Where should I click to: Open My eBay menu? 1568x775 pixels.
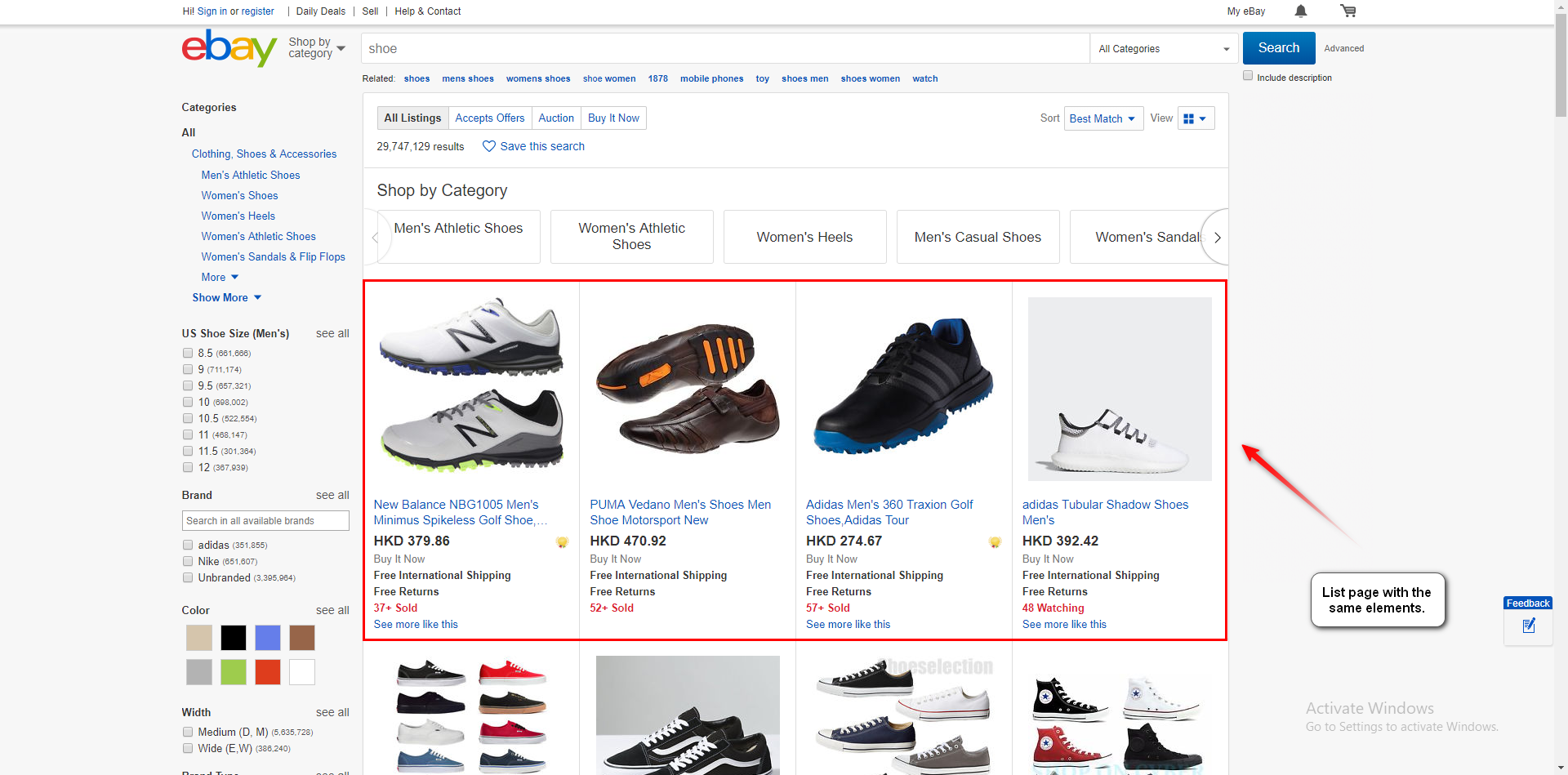click(x=1246, y=11)
